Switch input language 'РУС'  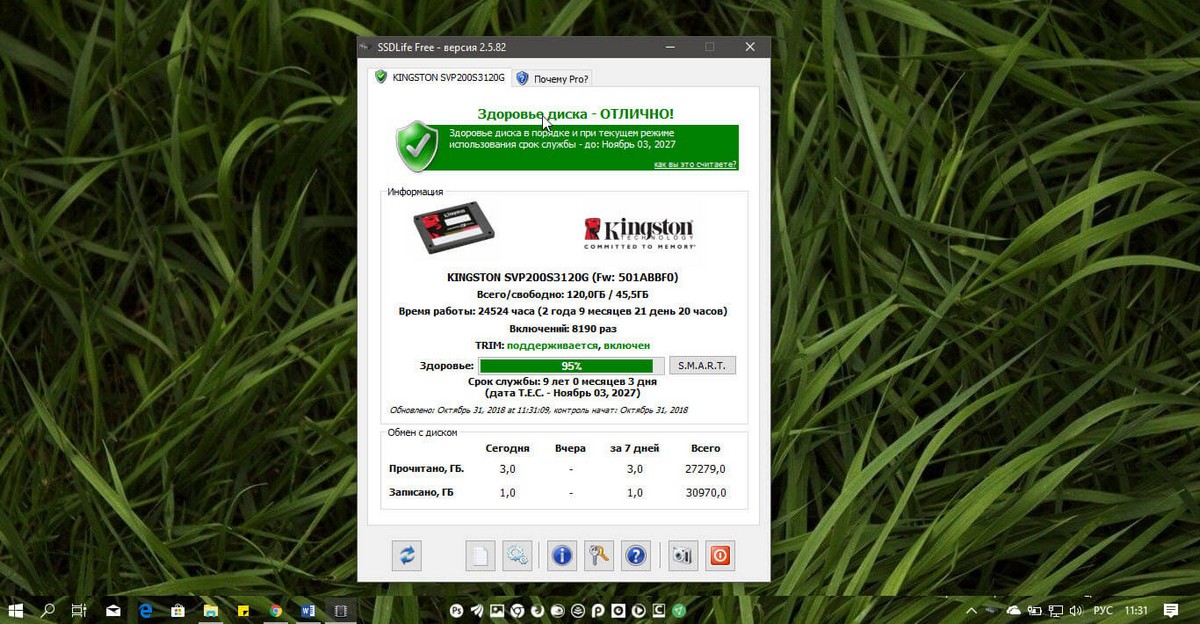pos(1103,609)
